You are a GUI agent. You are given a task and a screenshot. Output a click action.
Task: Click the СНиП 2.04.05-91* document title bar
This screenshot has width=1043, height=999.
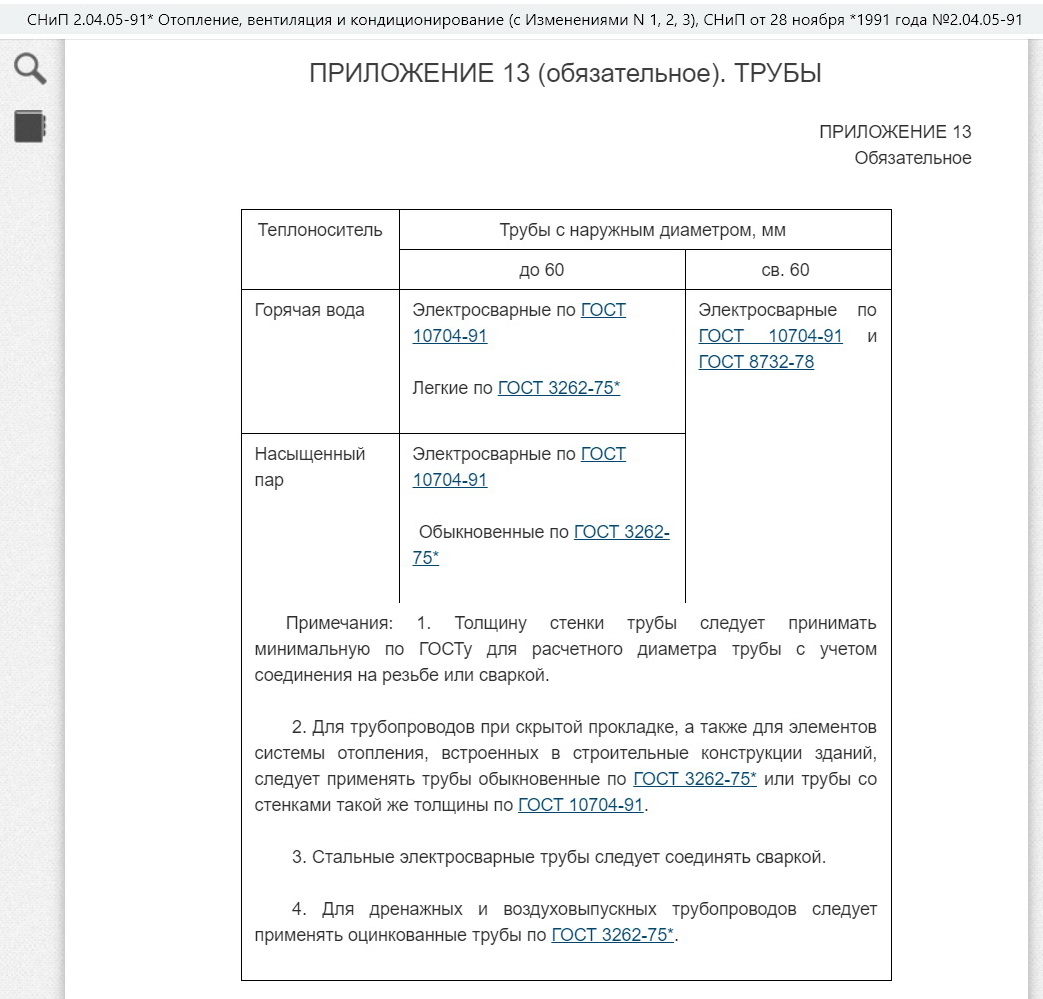[x=521, y=19]
